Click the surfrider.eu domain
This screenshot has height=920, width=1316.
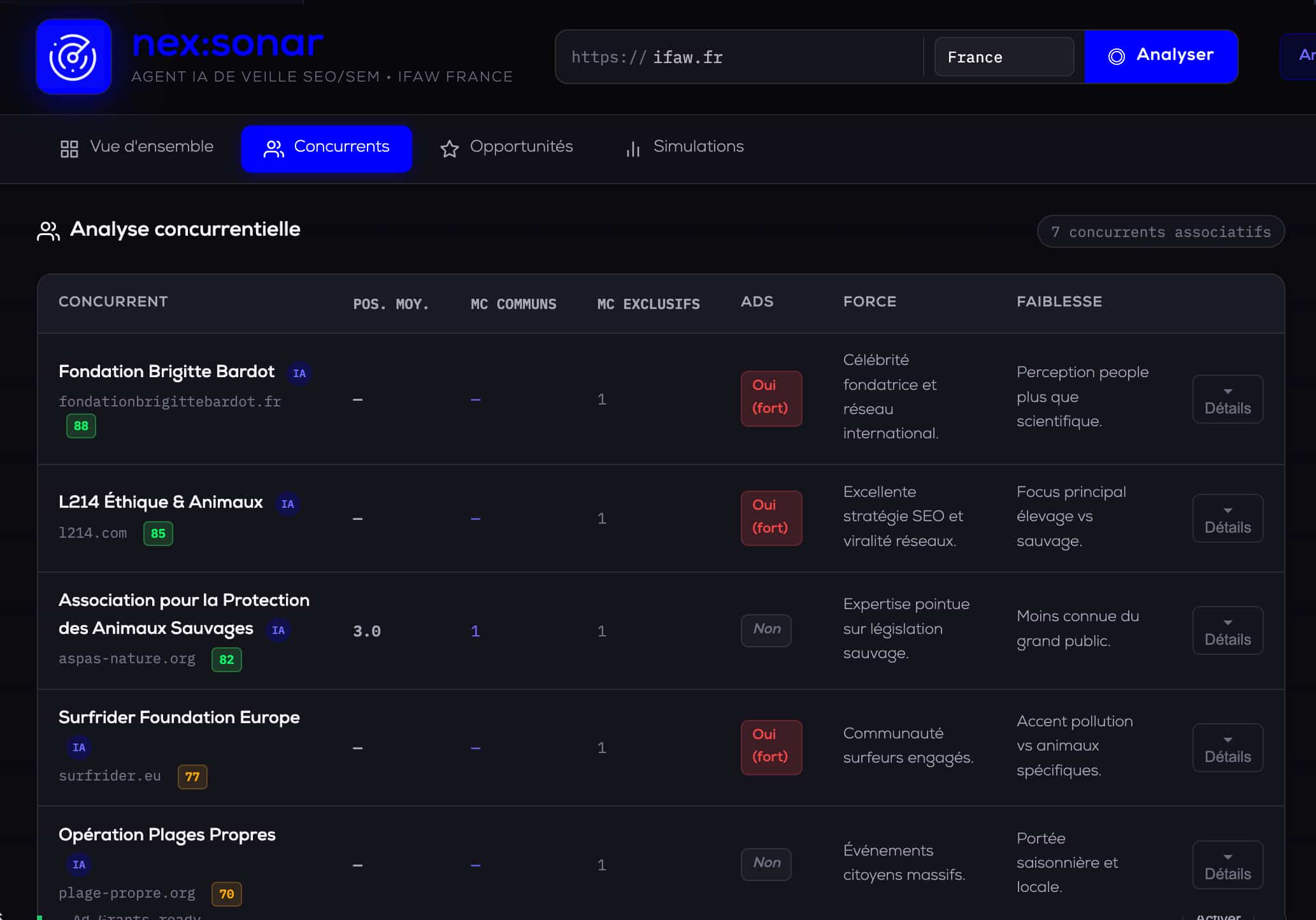110,776
